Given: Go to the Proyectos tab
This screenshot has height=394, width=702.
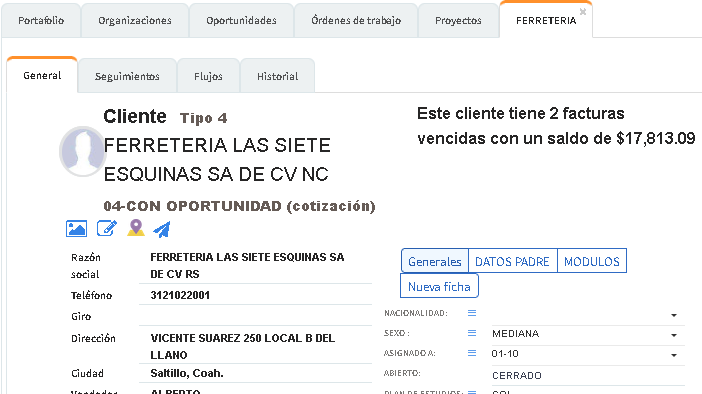Looking at the screenshot, I should click(x=458, y=21).
